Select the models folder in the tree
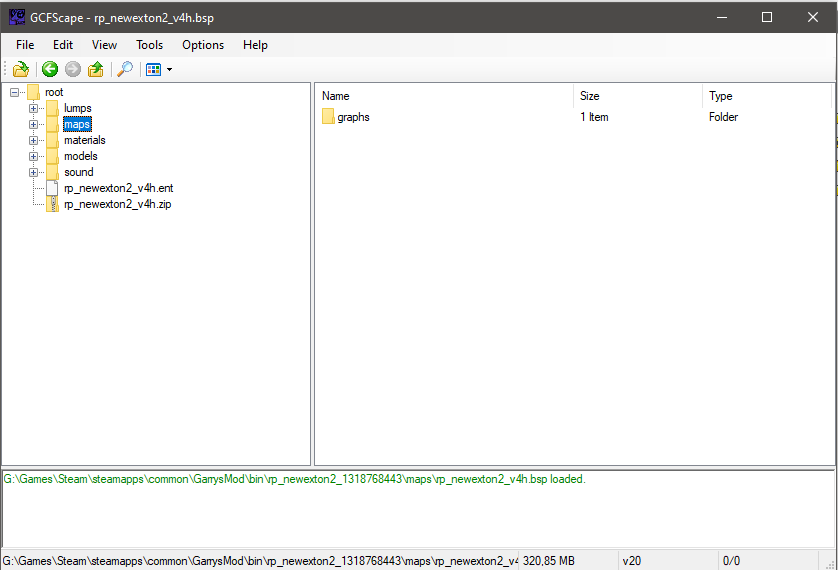 (x=80, y=156)
